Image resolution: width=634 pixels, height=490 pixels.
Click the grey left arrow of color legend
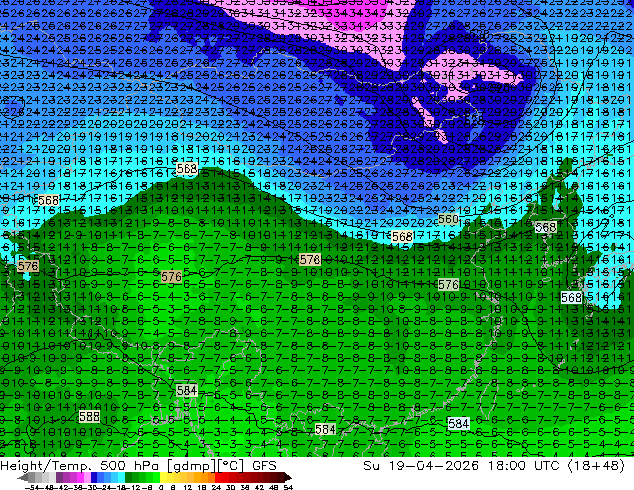coord(23,478)
